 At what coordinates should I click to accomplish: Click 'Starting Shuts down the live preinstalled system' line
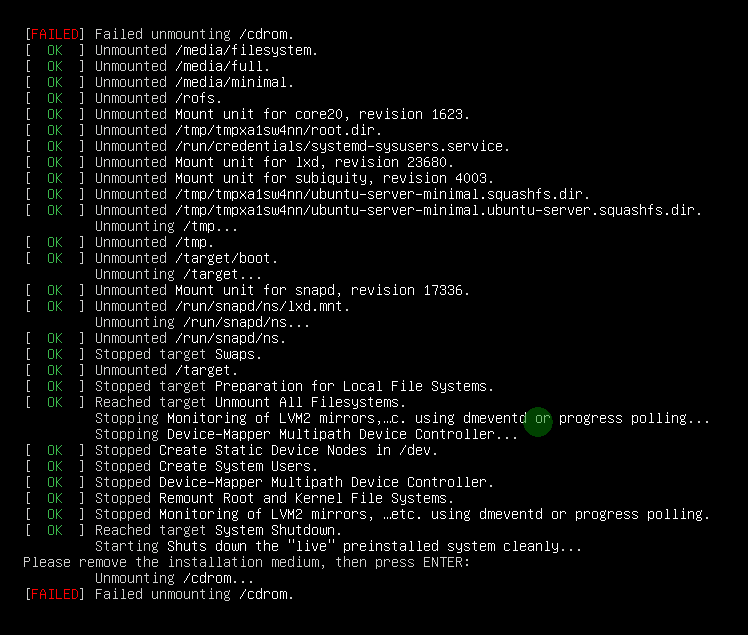[x=338, y=546]
